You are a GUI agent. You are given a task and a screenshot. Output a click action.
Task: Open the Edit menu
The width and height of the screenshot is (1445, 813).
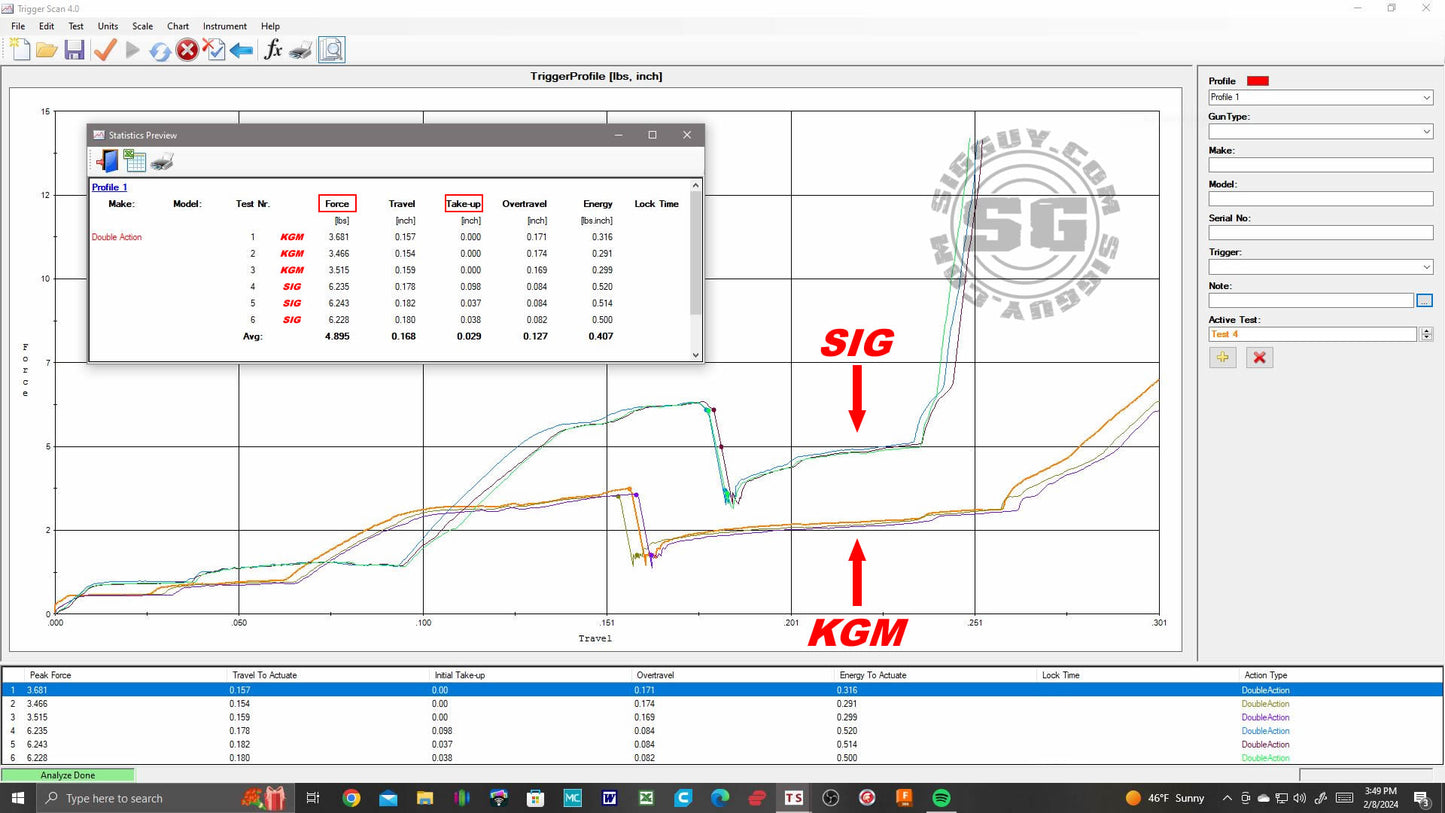(x=46, y=26)
